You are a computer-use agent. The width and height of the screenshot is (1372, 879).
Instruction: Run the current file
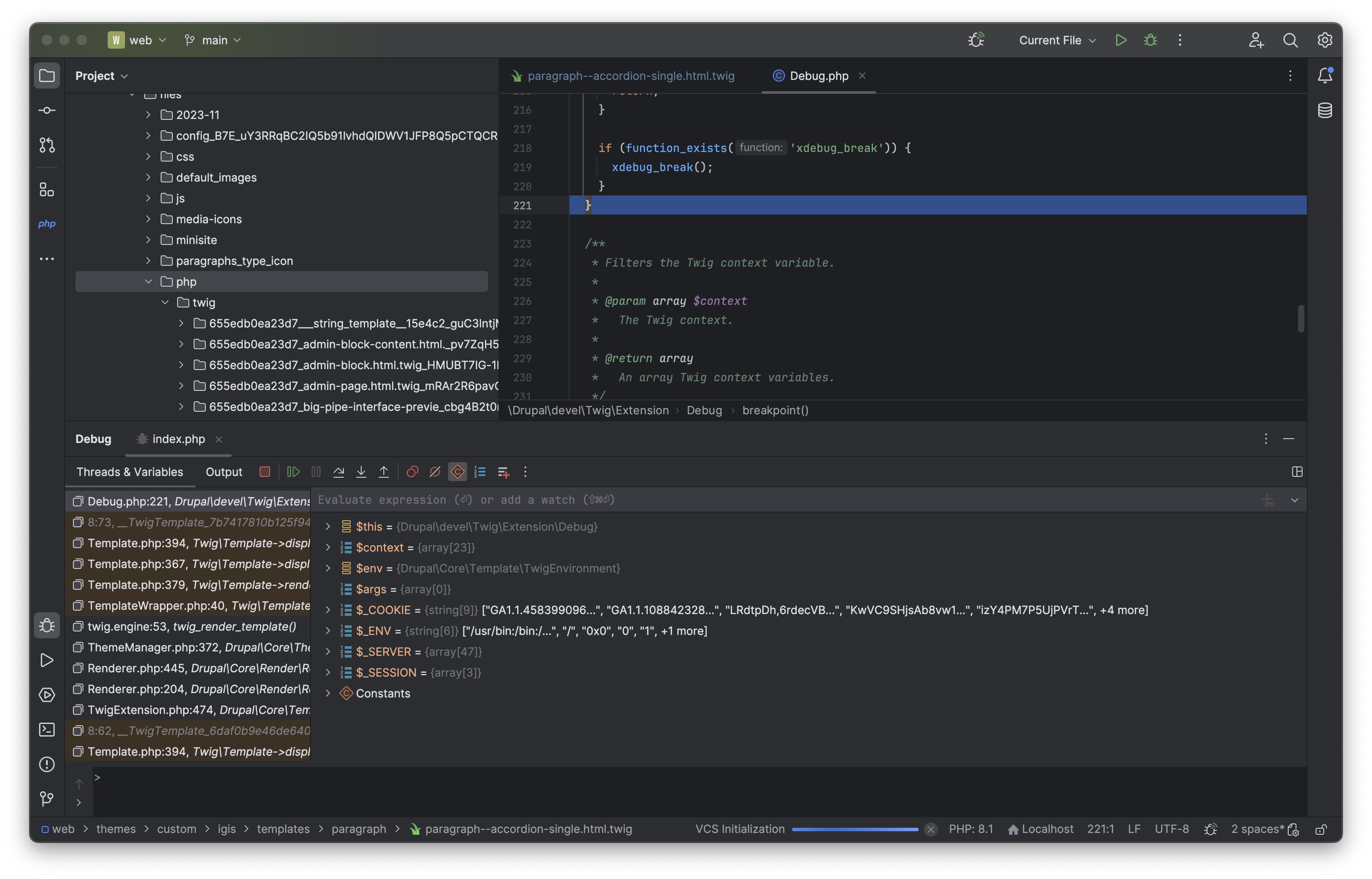[x=1121, y=40]
